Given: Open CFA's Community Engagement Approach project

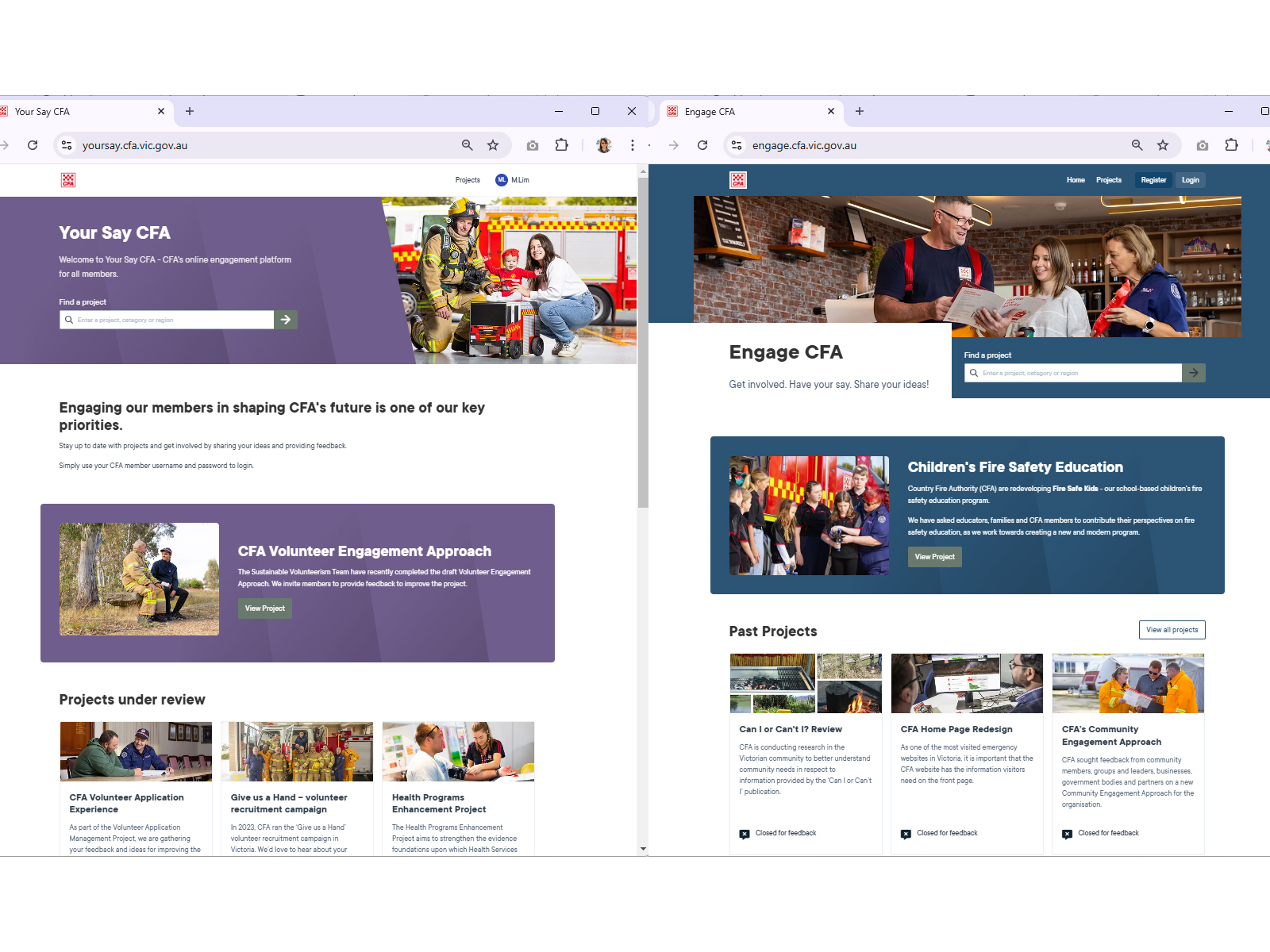Looking at the screenshot, I should (1128, 754).
